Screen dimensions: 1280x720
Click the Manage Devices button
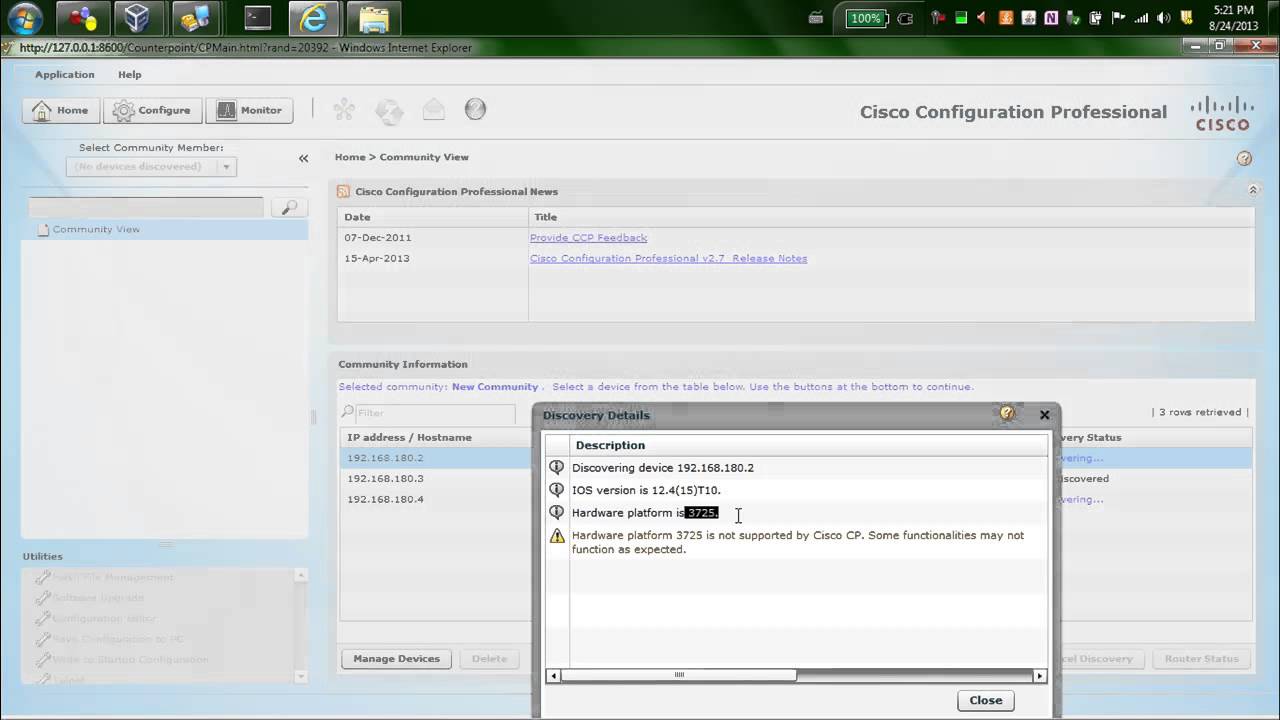coord(396,659)
